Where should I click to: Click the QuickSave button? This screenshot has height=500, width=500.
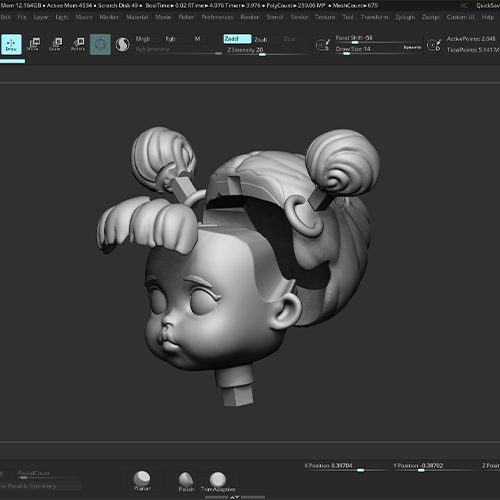(488, 5)
